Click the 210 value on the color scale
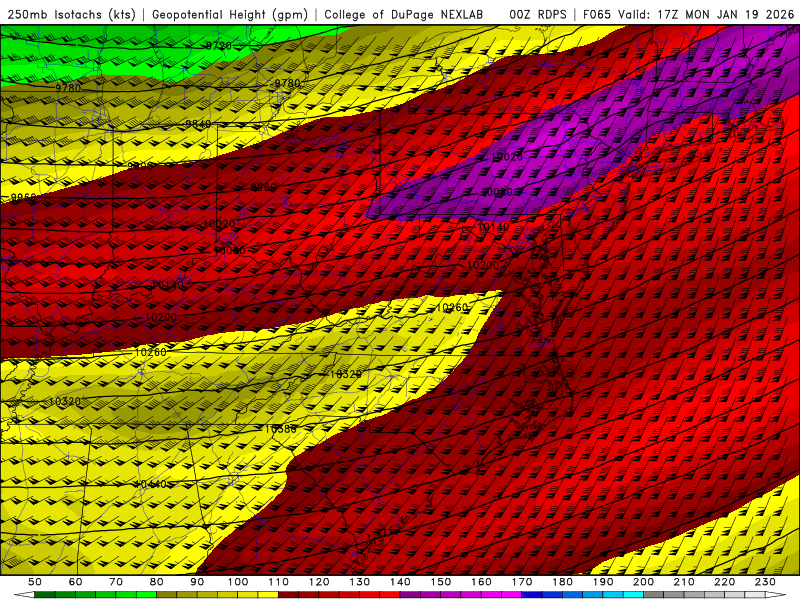Image resolution: width=800 pixels, height=600 pixels. point(684,582)
